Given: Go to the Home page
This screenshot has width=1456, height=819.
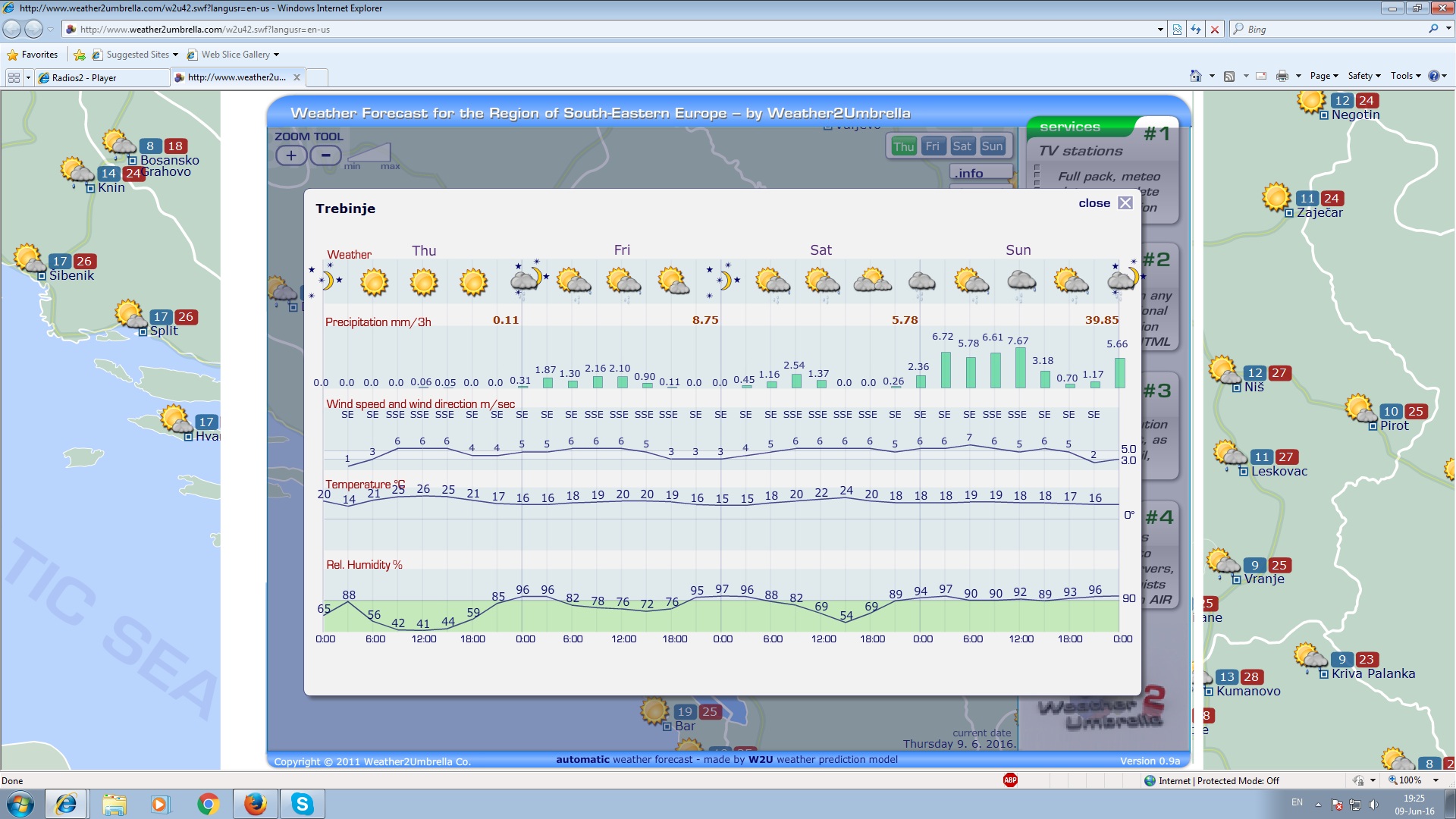Looking at the screenshot, I should [1196, 76].
